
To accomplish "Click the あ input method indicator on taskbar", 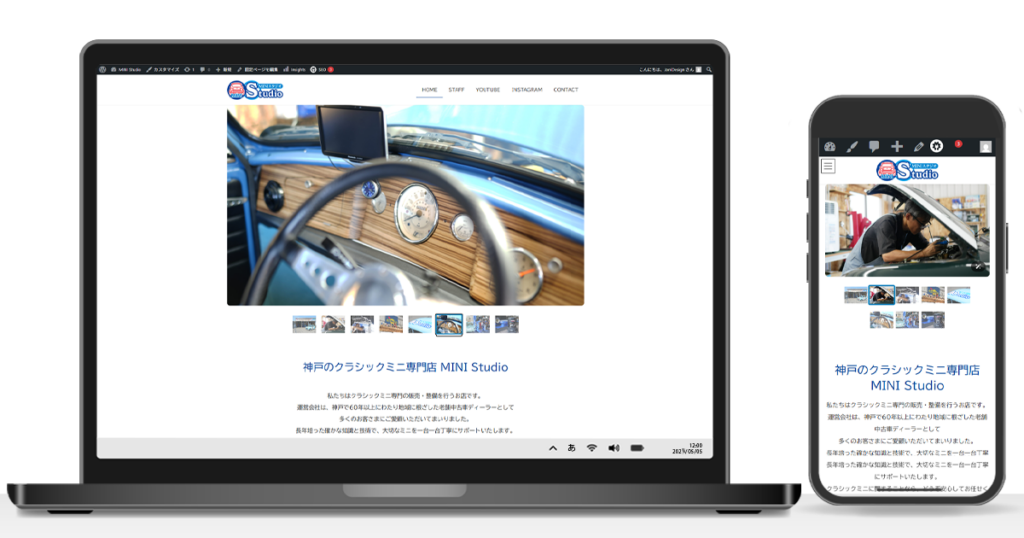I will 571,448.
